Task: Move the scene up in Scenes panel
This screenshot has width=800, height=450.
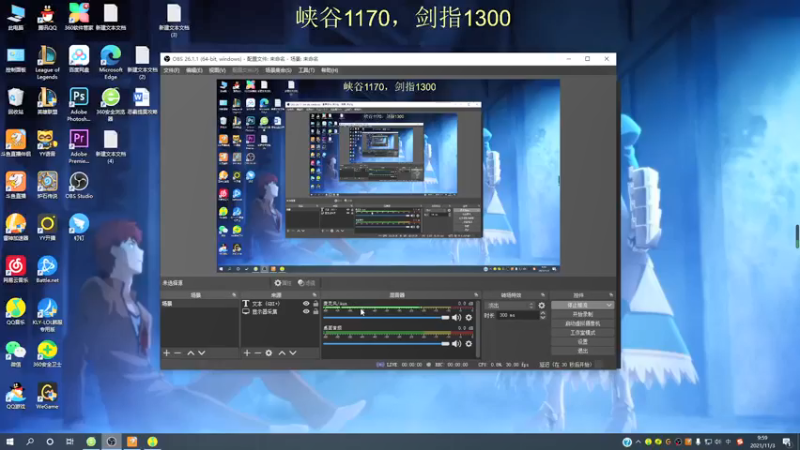Action: click(x=190, y=353)
